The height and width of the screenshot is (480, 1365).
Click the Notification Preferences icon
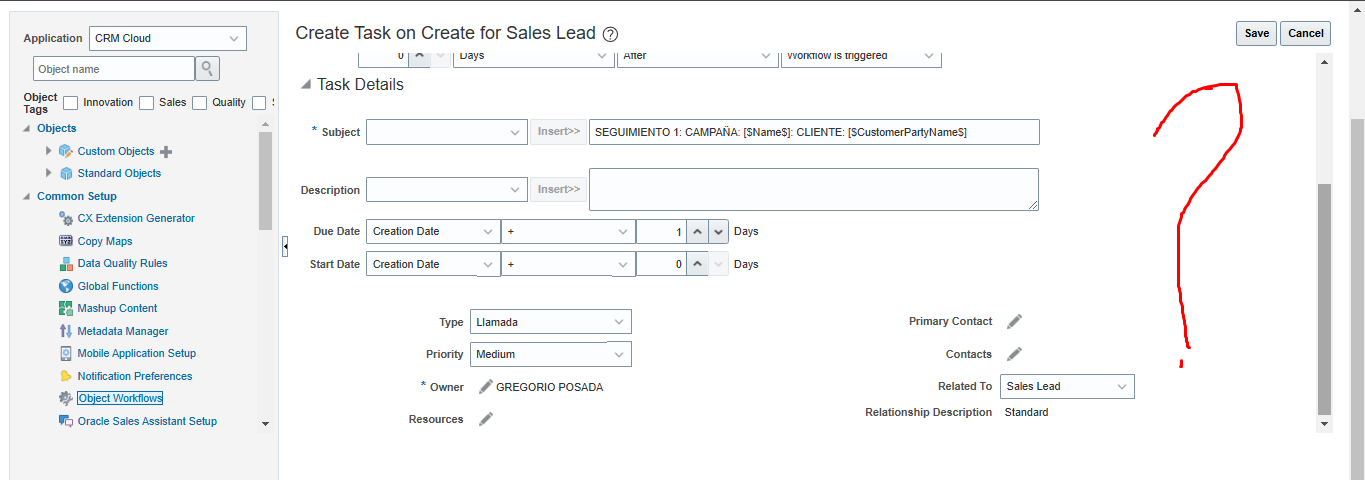66,376
